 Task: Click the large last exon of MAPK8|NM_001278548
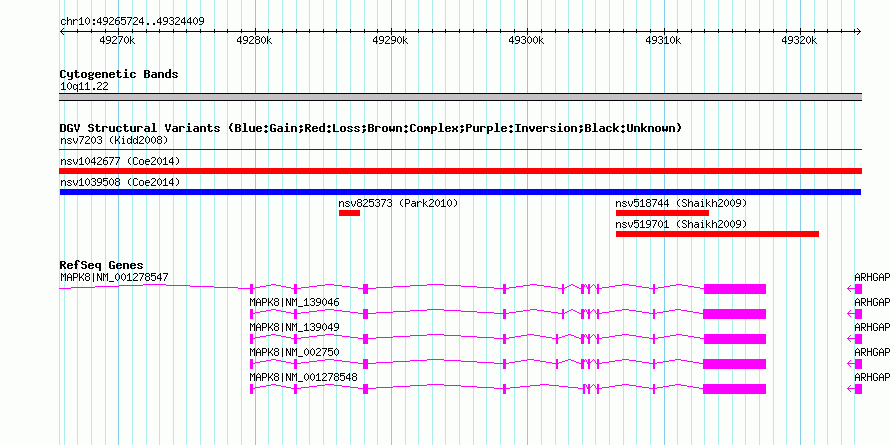[734, 389]
